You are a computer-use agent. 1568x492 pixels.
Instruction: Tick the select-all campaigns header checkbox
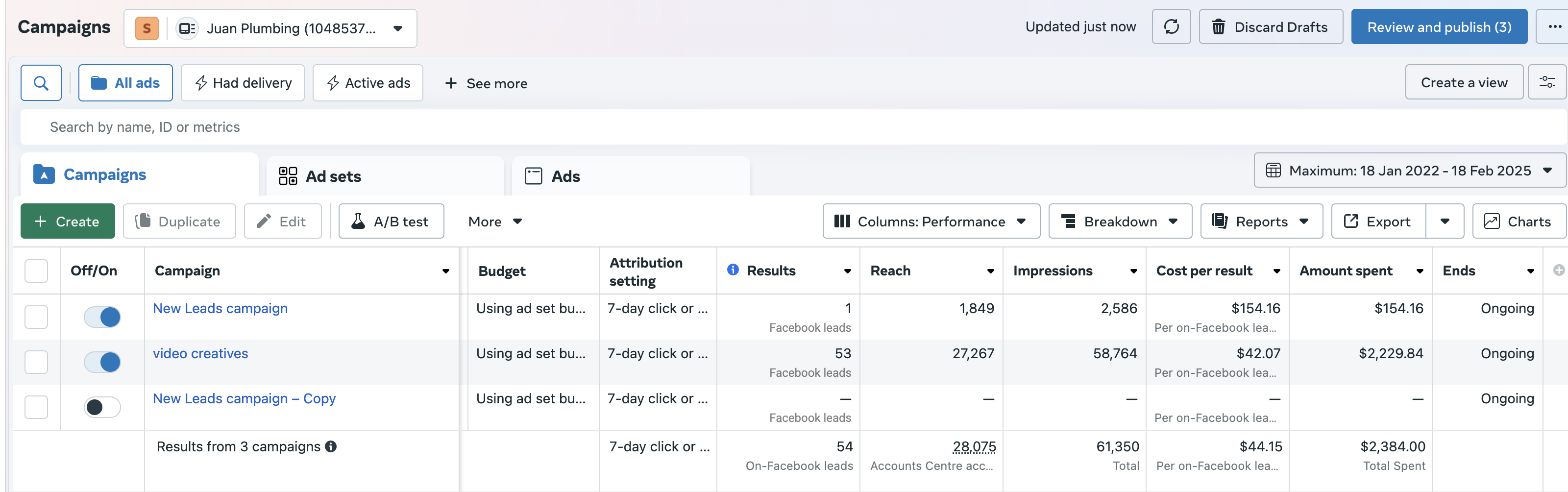[36, 271]
